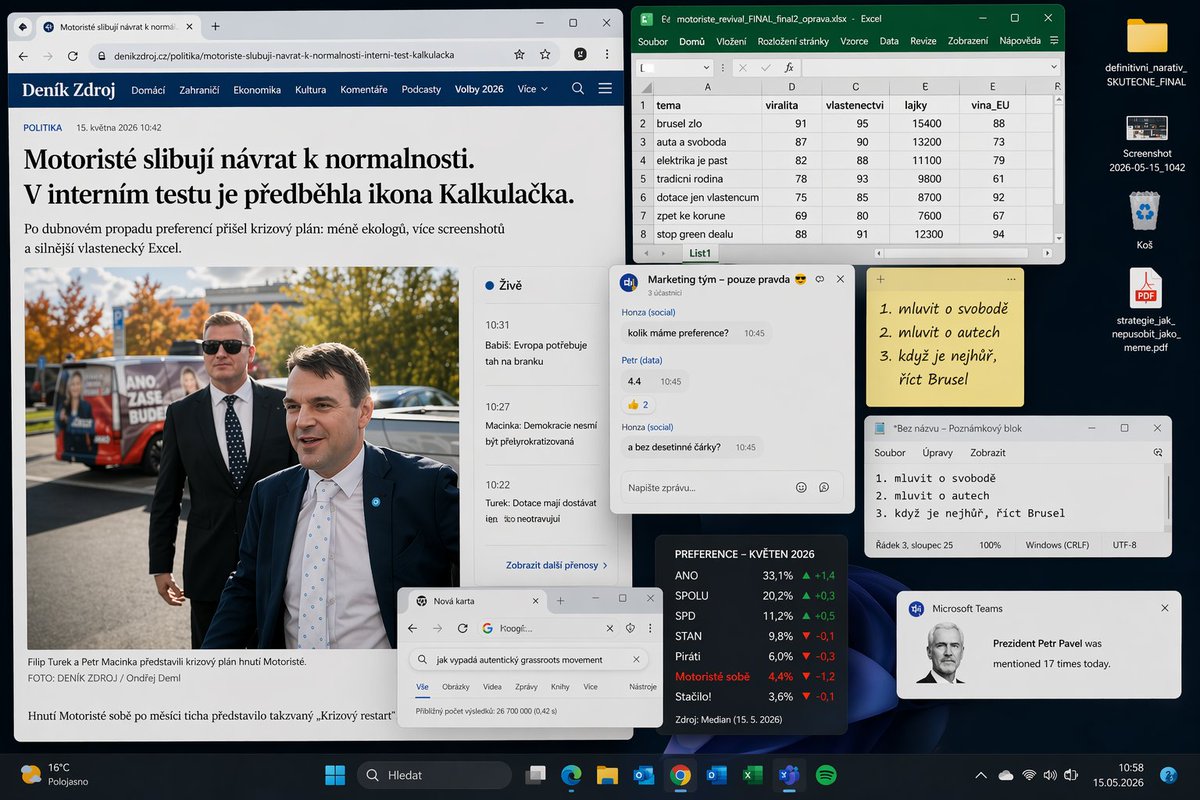Screen dimensions: 1200x800
Task: Open the Zobrazit menu in Poznámkový blok
Action: pyautogui.click(x=988, y=453)
